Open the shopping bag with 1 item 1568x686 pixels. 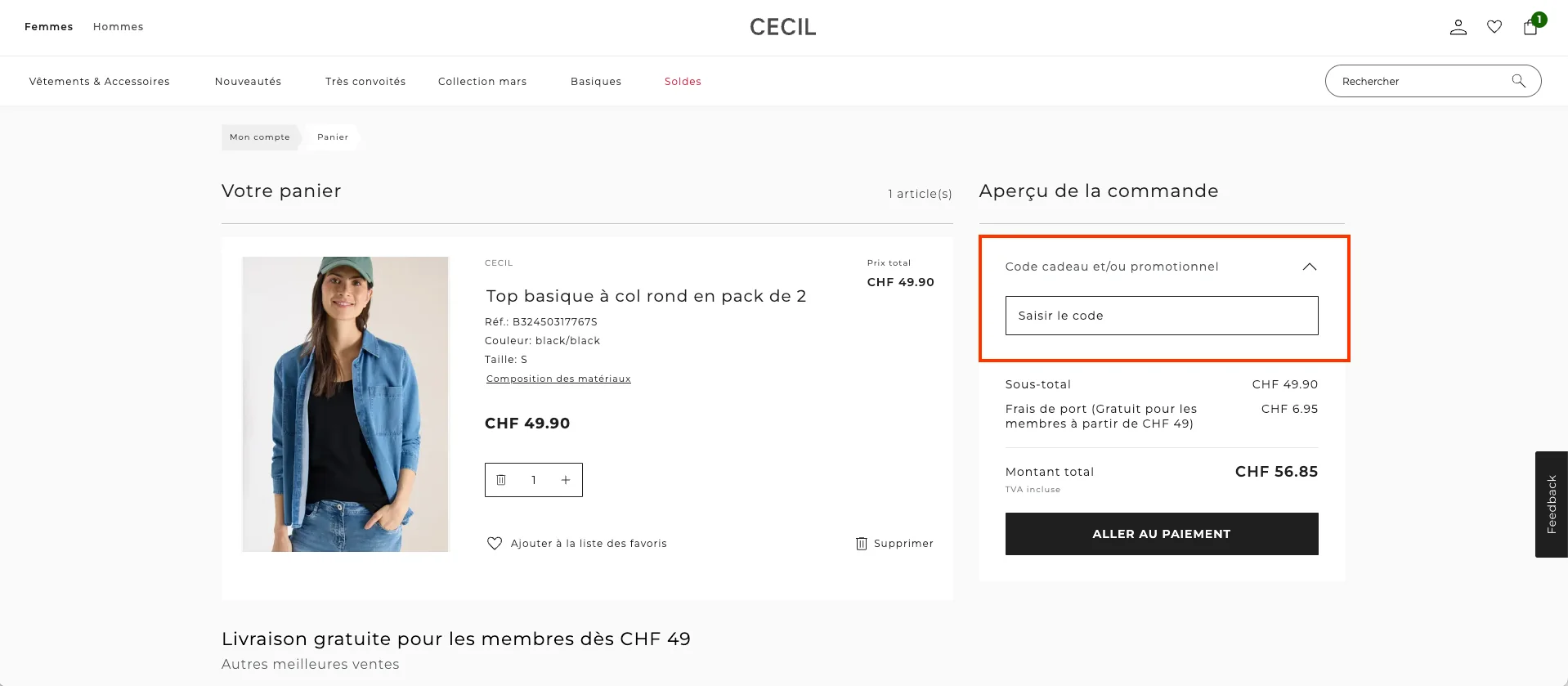1530,29
